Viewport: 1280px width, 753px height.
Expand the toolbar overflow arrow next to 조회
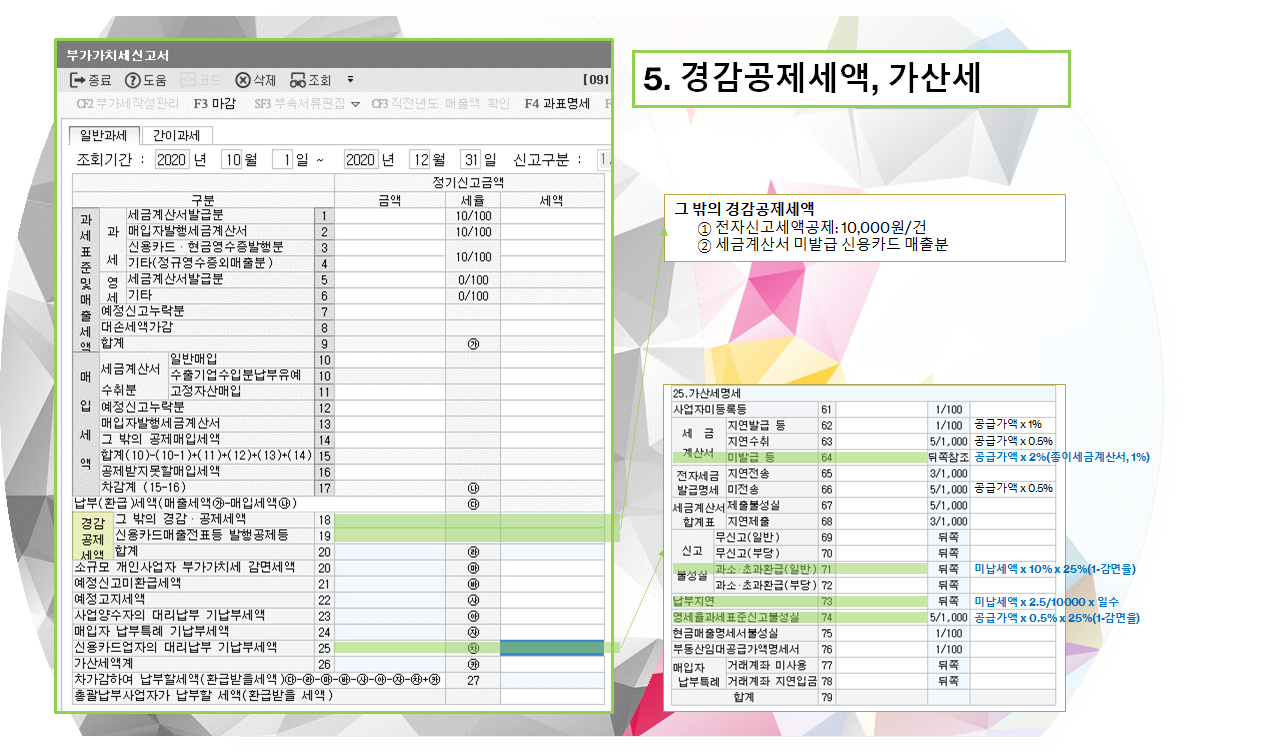click(x=350, y=80)
